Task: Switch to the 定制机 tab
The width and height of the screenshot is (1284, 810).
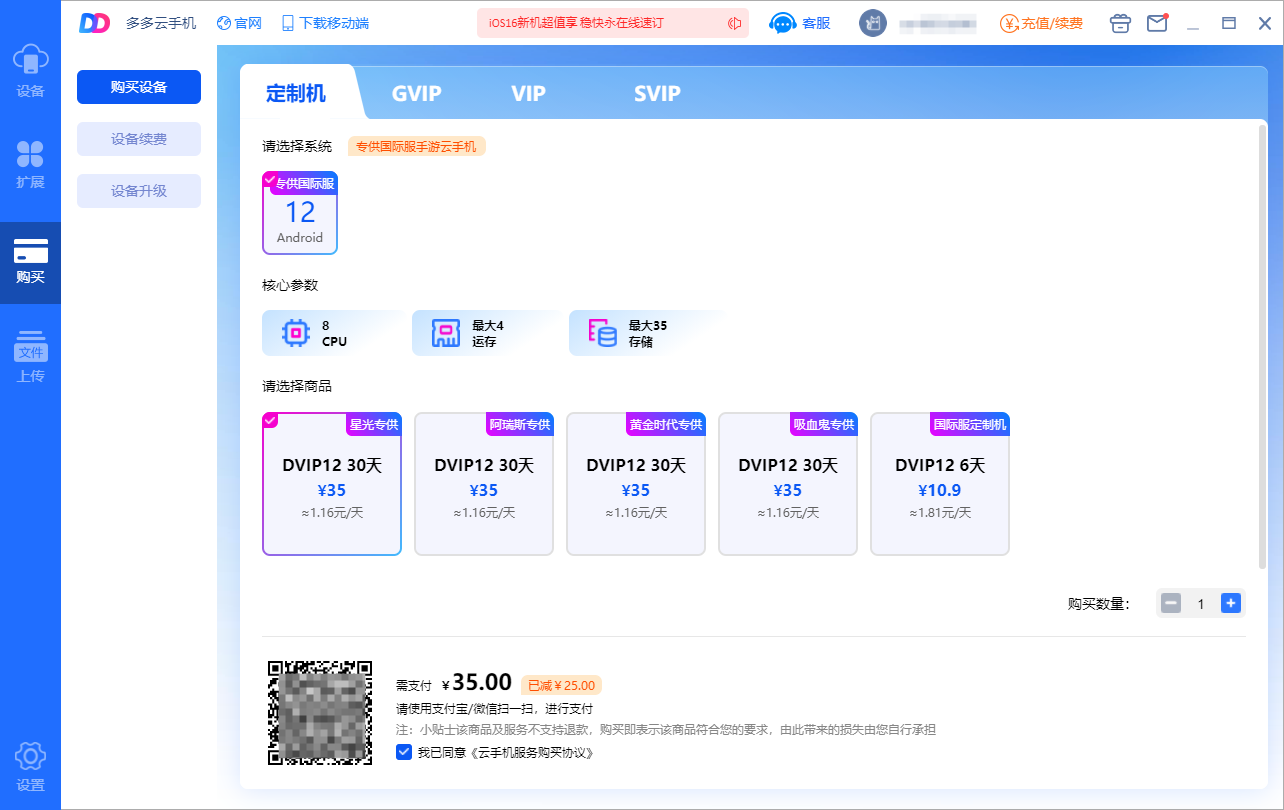Action: click(296, 94)
